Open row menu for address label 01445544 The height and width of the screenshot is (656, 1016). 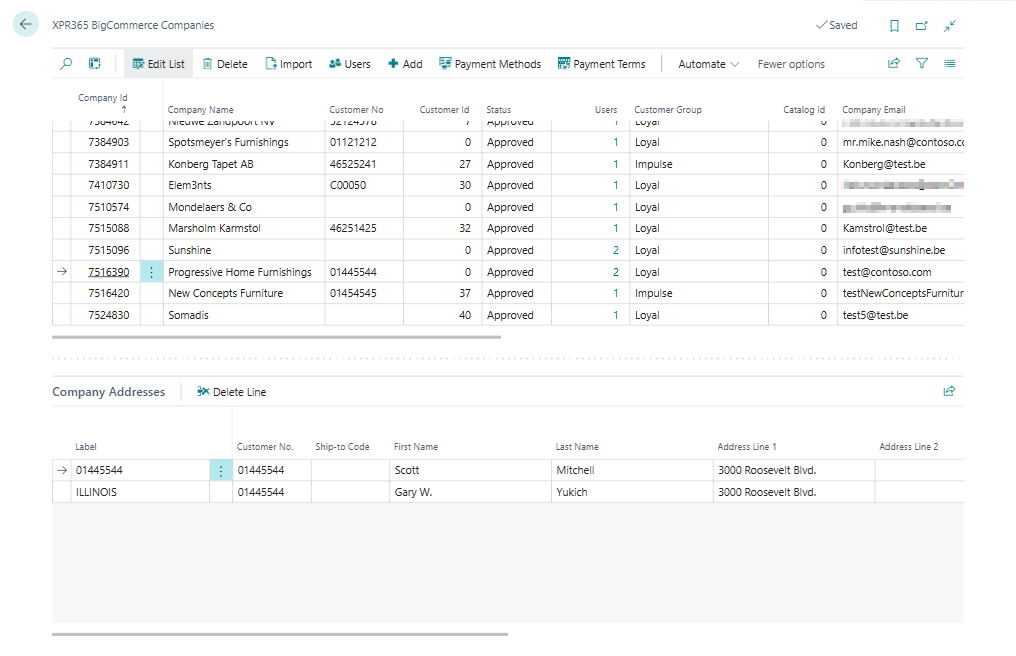click(x=221, y=471)
